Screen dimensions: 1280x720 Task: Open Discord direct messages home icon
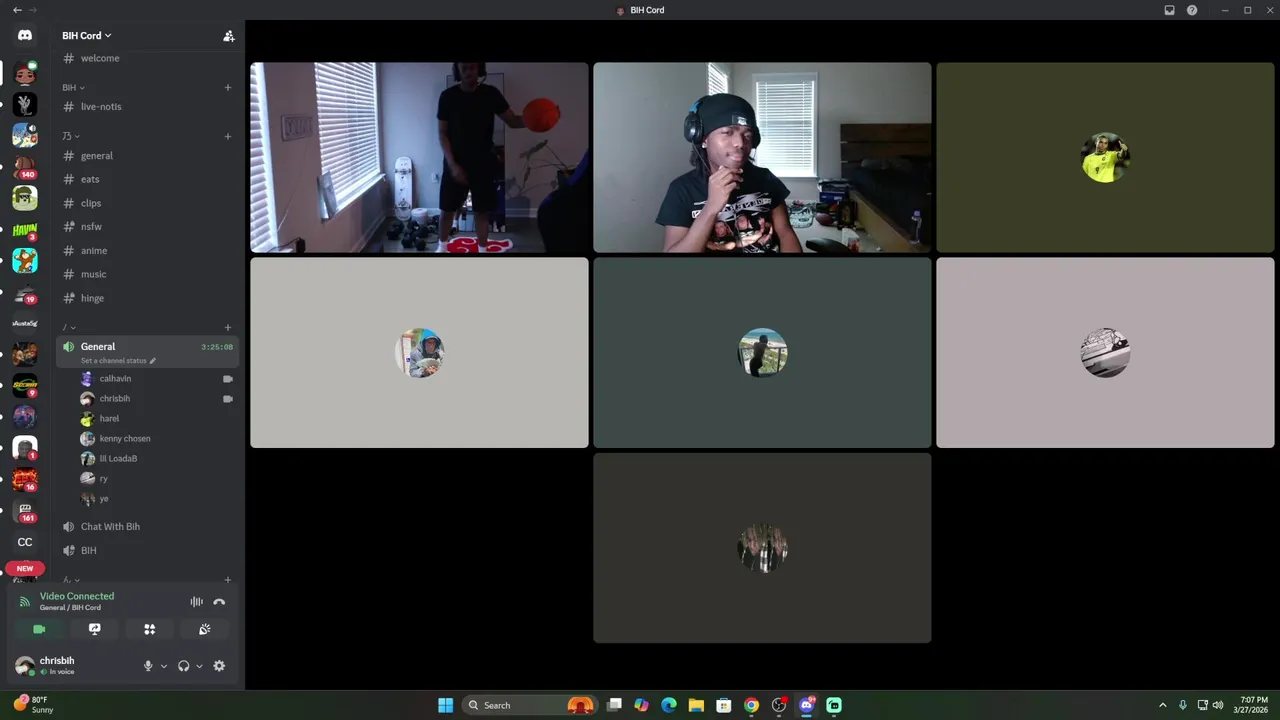(25, 35)
